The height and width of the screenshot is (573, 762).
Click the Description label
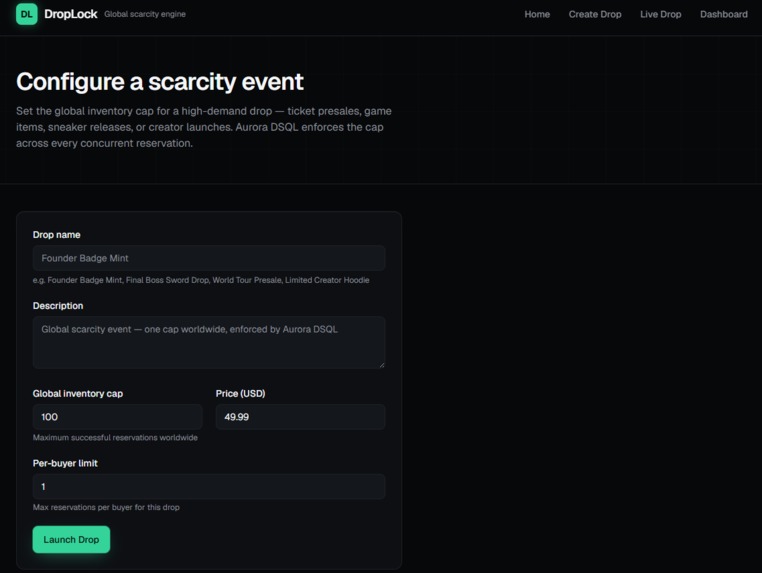tap(58, 306)
